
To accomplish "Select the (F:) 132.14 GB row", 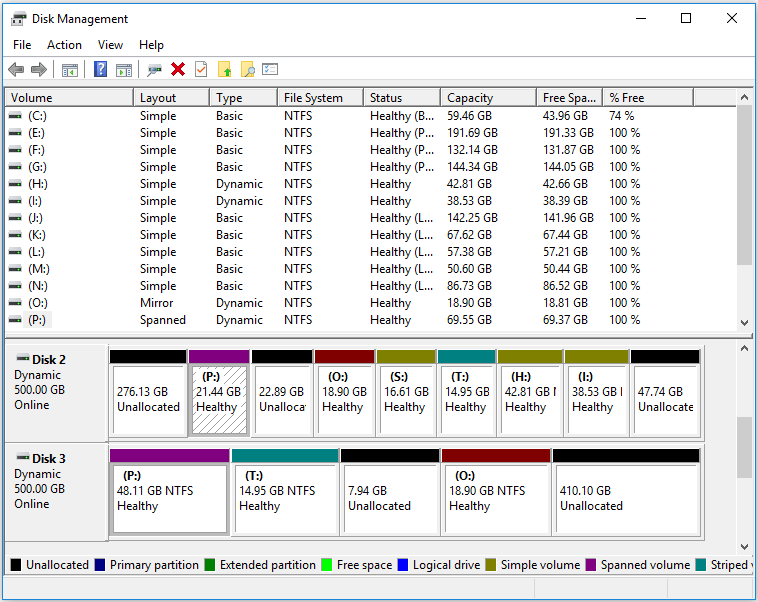I will pyautogui.click(x=371, y=150).
